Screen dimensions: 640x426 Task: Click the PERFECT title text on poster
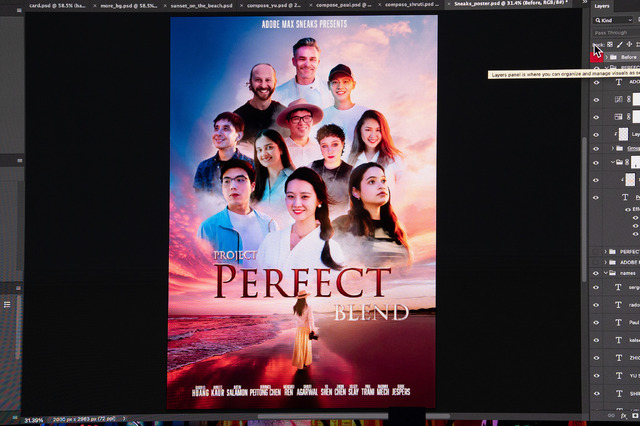[302, 281]
